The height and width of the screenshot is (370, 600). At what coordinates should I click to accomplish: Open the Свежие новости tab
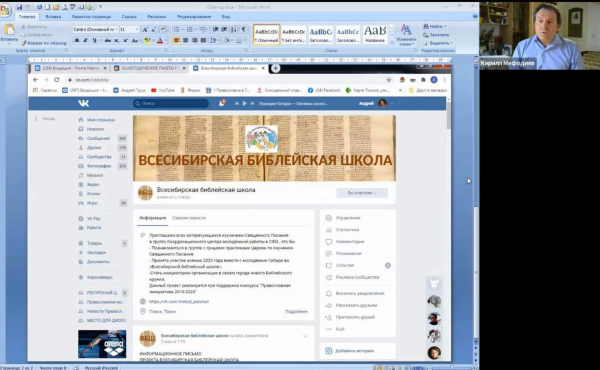(189, 218)
